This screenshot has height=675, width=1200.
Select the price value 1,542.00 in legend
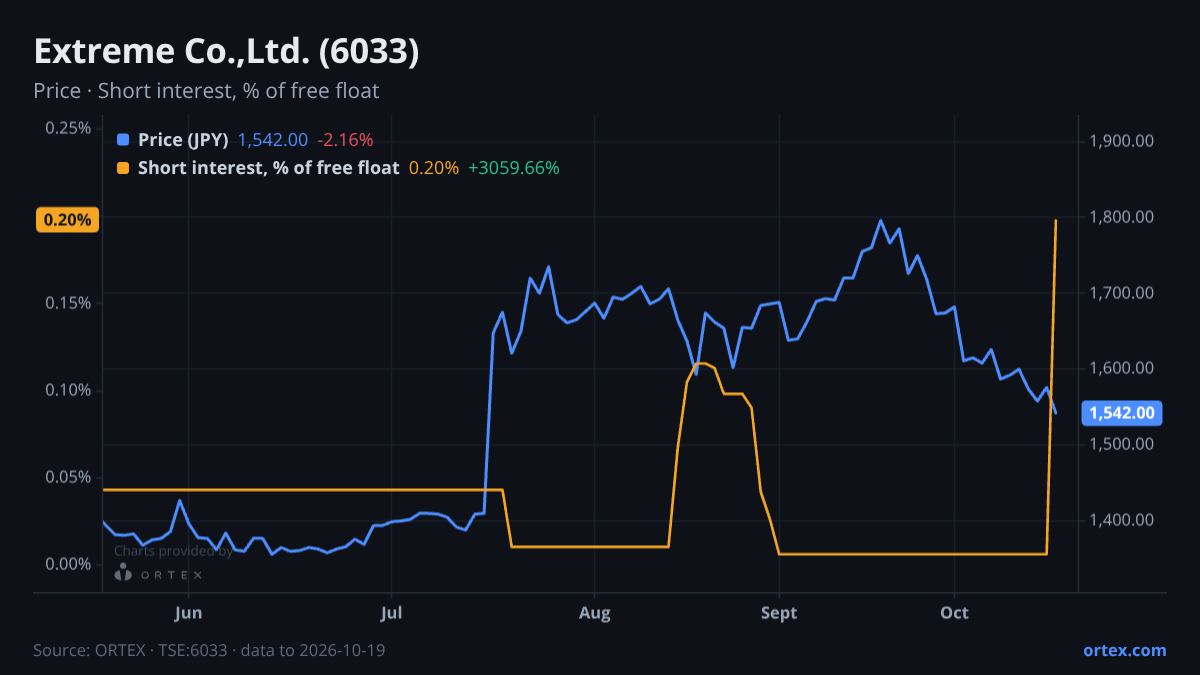click(x=272, y=140)
